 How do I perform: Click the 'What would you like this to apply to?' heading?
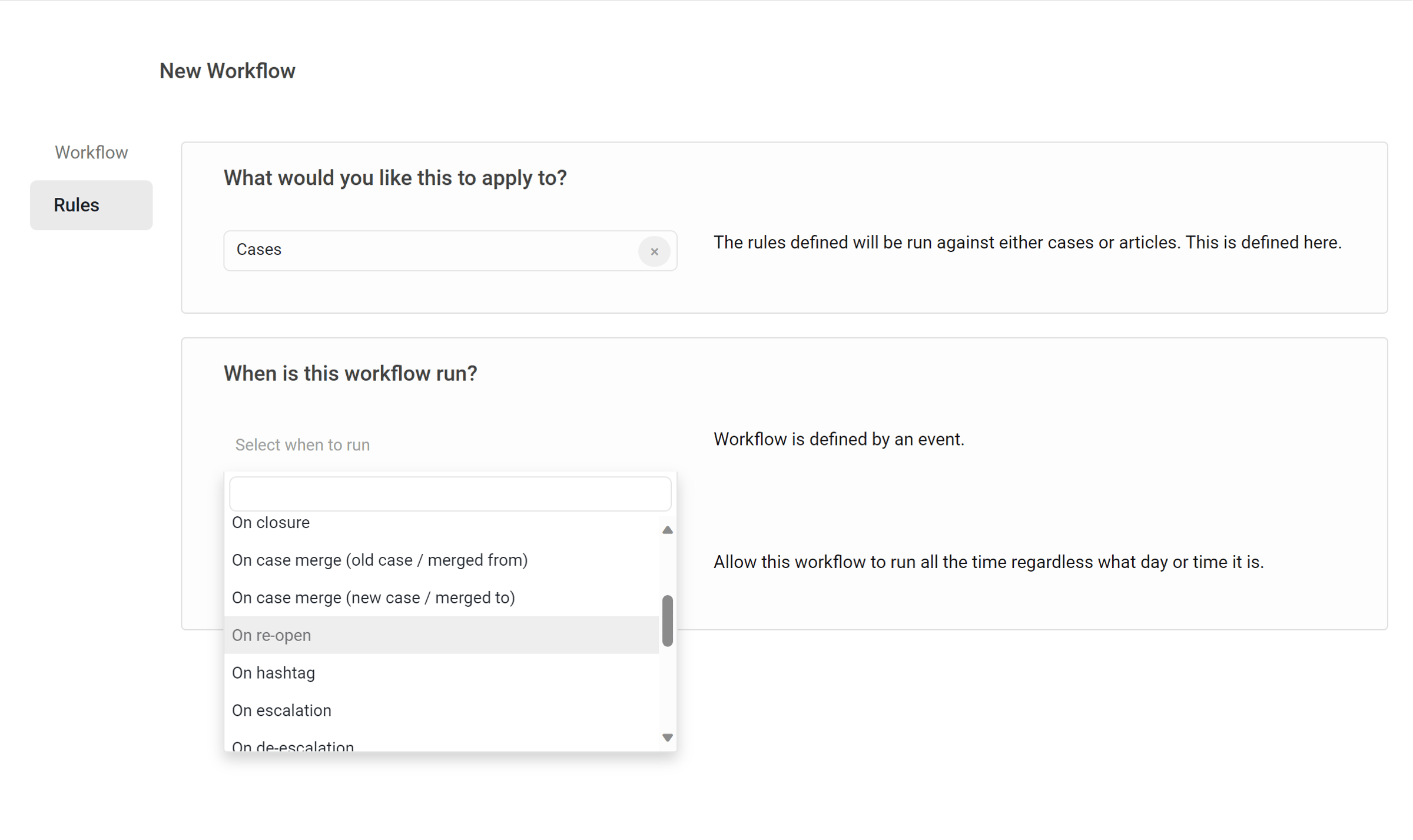click(x=394, y=178)
